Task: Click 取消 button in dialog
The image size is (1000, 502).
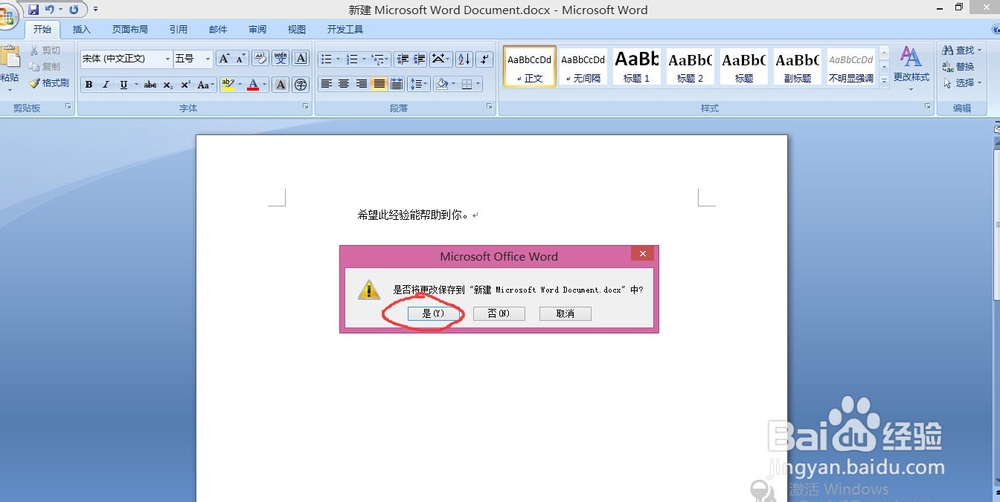Action: [x=565, y=313]
